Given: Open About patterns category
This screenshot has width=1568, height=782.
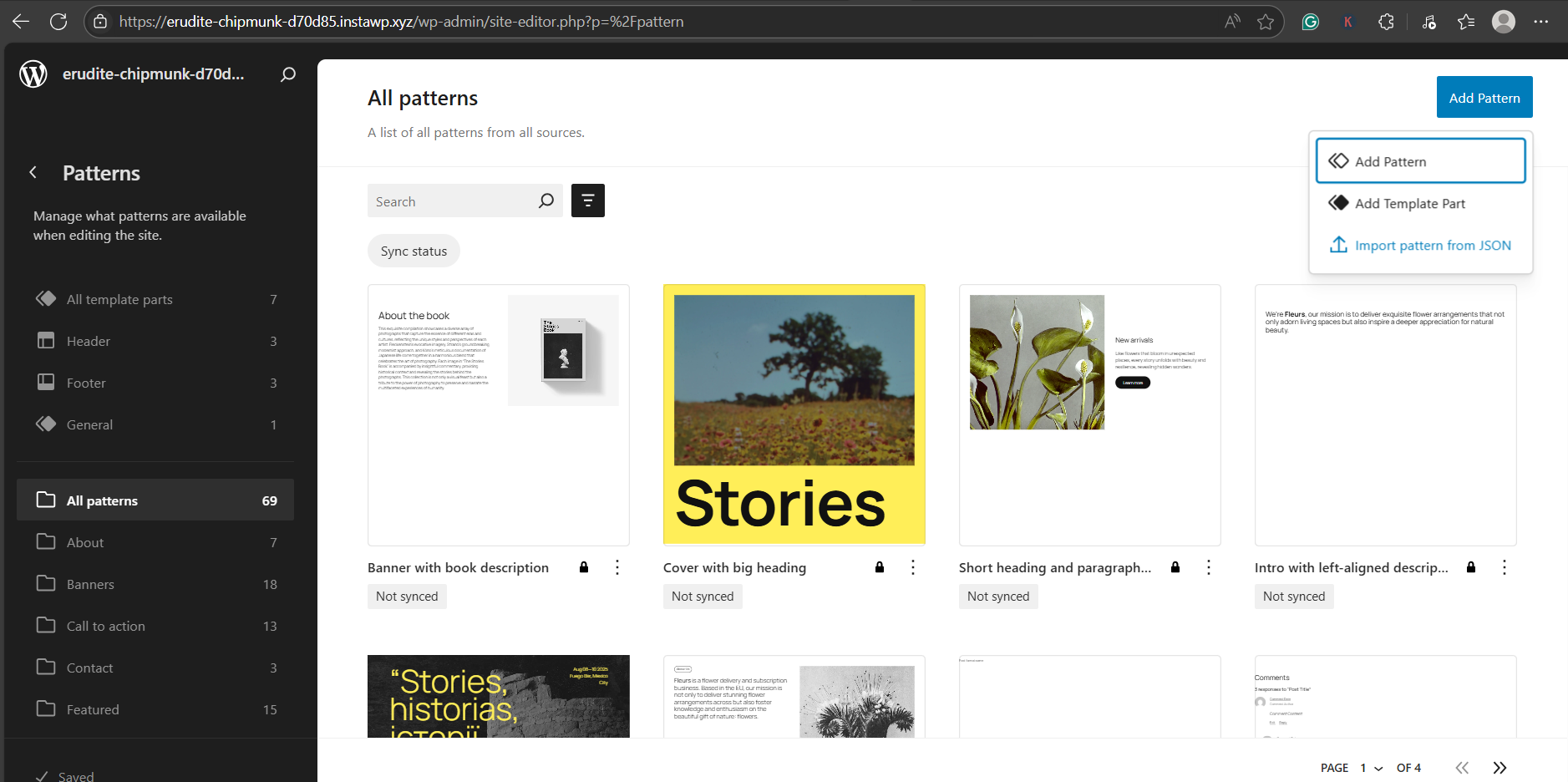Looking at the screenshot, I should 155,542.
